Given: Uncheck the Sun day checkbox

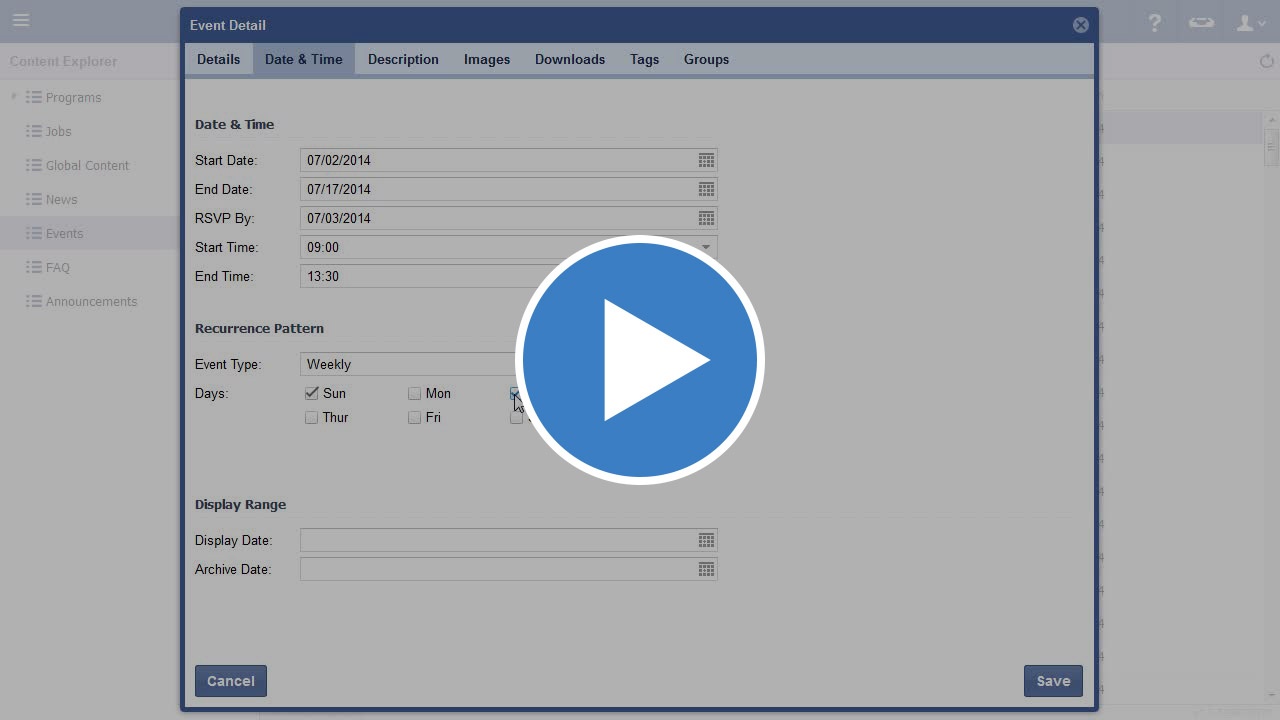Looking at the screenshot, I should pyautogui.click(x=312, y=393).
